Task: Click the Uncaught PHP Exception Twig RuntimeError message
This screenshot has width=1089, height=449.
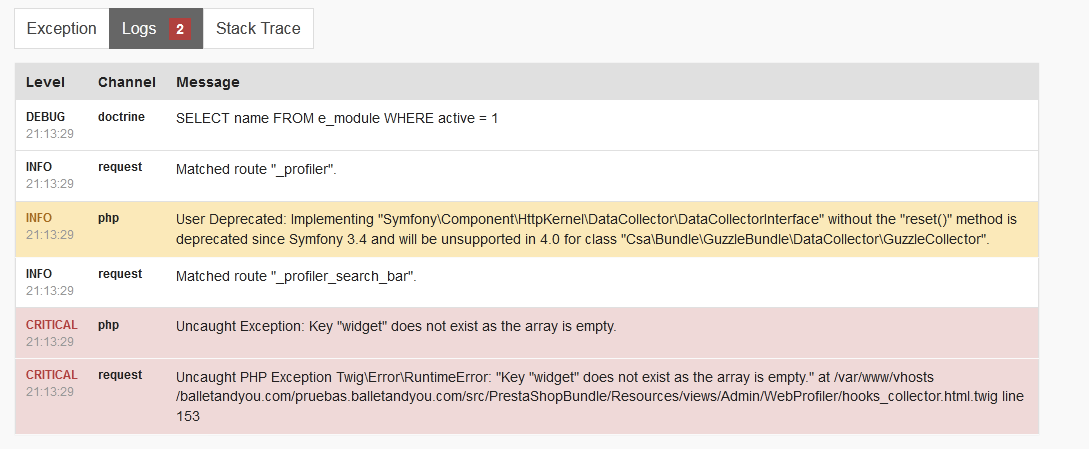Action: (x=599, y=396)
